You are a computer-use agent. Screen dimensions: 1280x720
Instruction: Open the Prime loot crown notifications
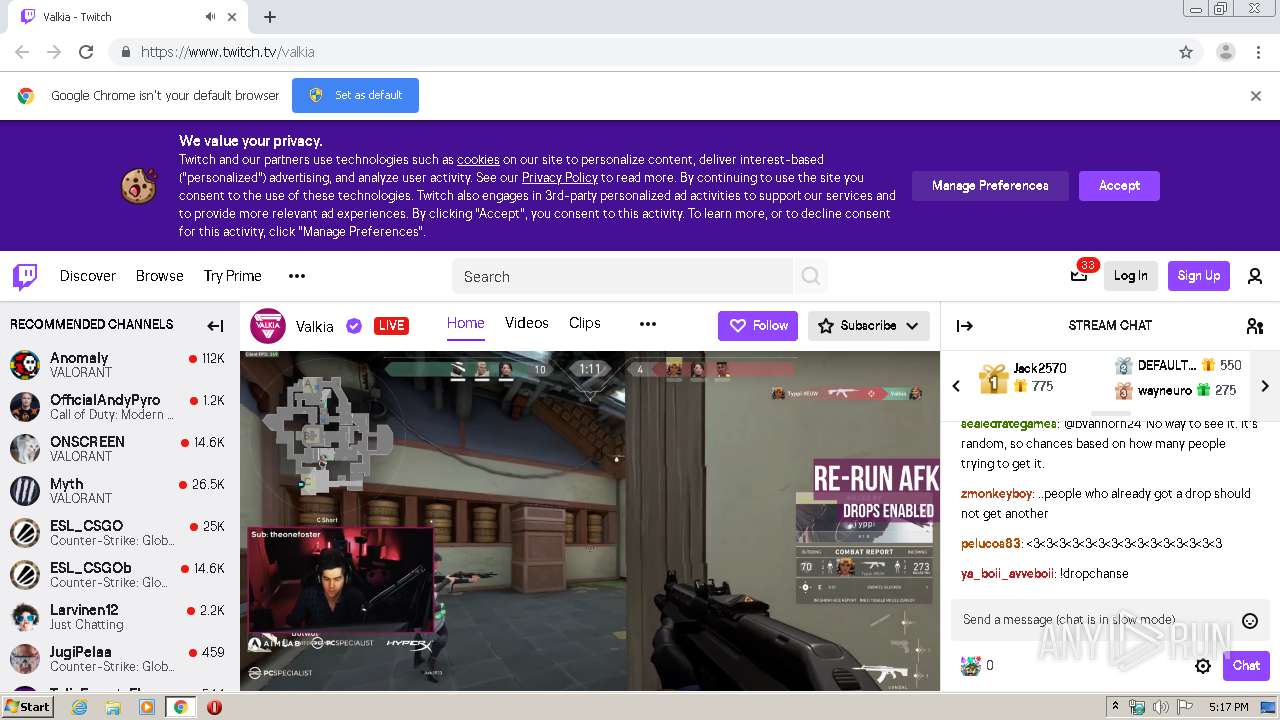click(x=1079, y=276)
